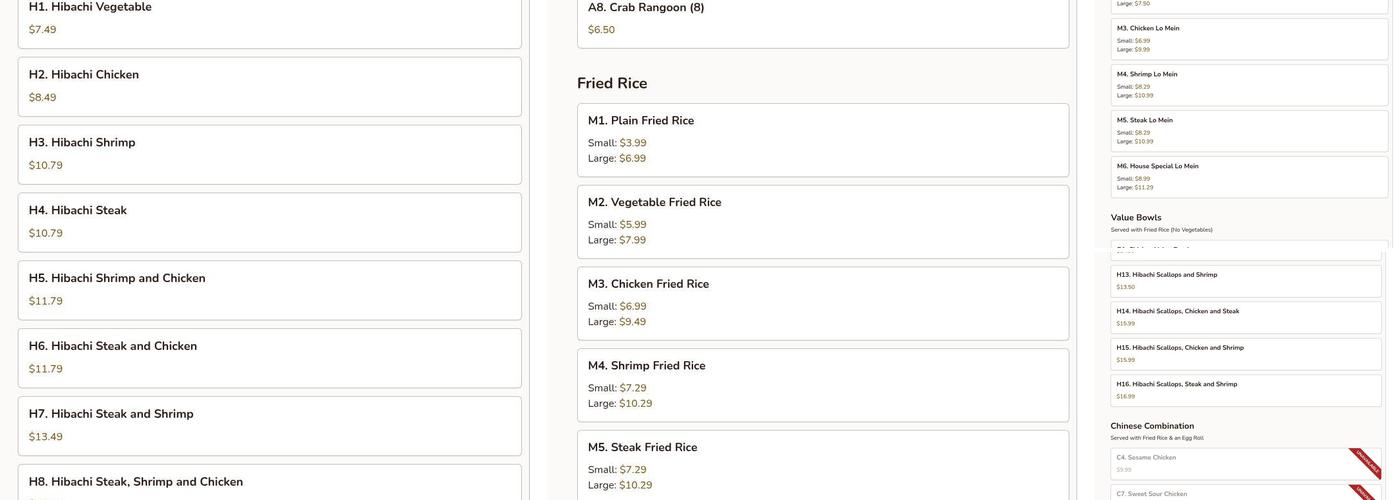Select M4. Shrimp Lo Mein in preview

pyautogui.click(x=1249, y=85)
